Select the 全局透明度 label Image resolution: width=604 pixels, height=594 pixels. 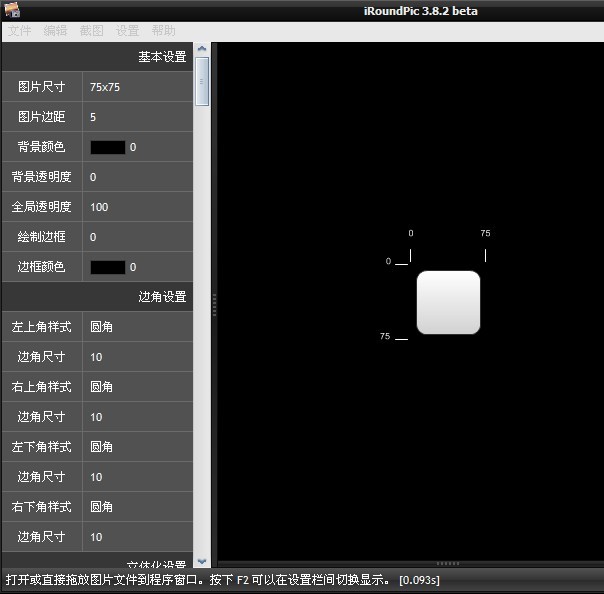pos(42,207)
